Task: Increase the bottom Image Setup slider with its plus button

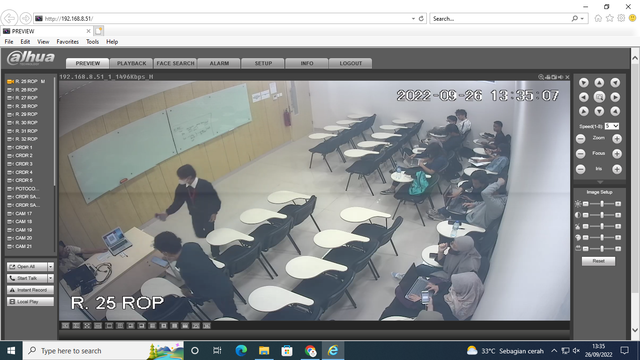Action: (618, 249)
